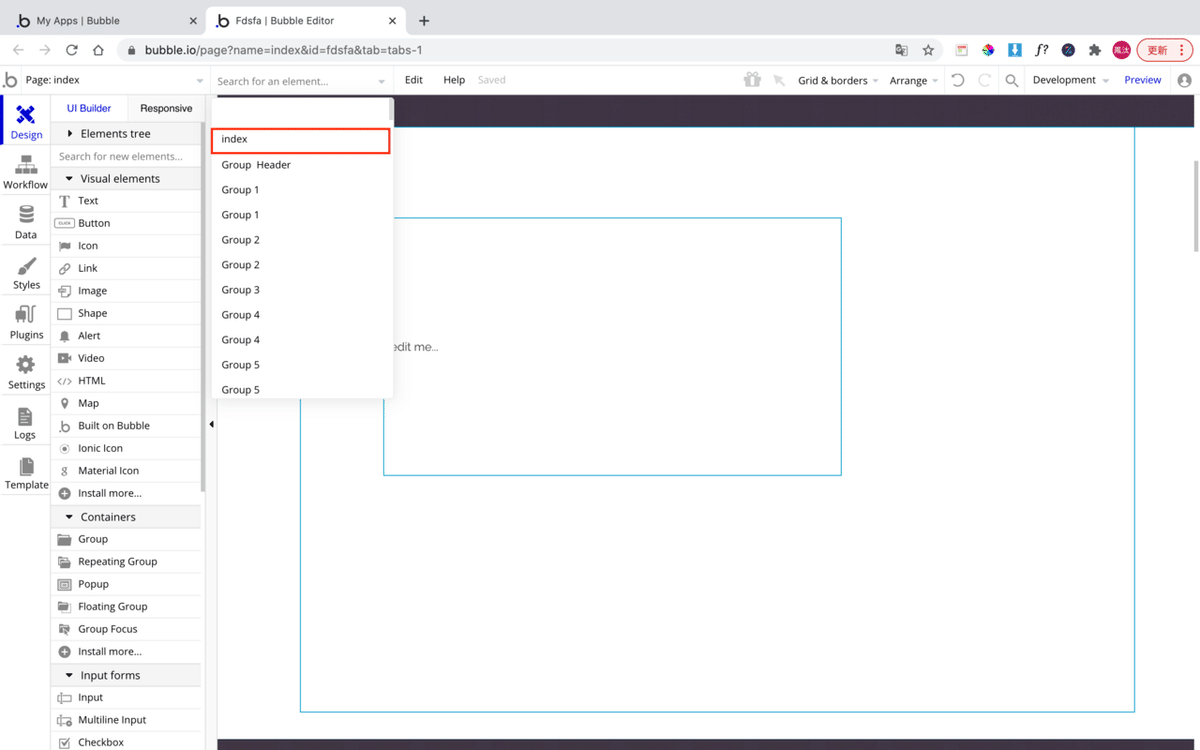Open the Page: index dropdown

click(113, 80)
